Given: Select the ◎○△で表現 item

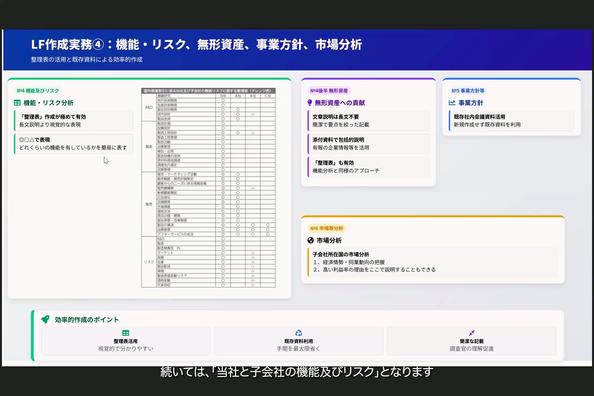Looking at the screenshot, I should [x=73, y=144].
